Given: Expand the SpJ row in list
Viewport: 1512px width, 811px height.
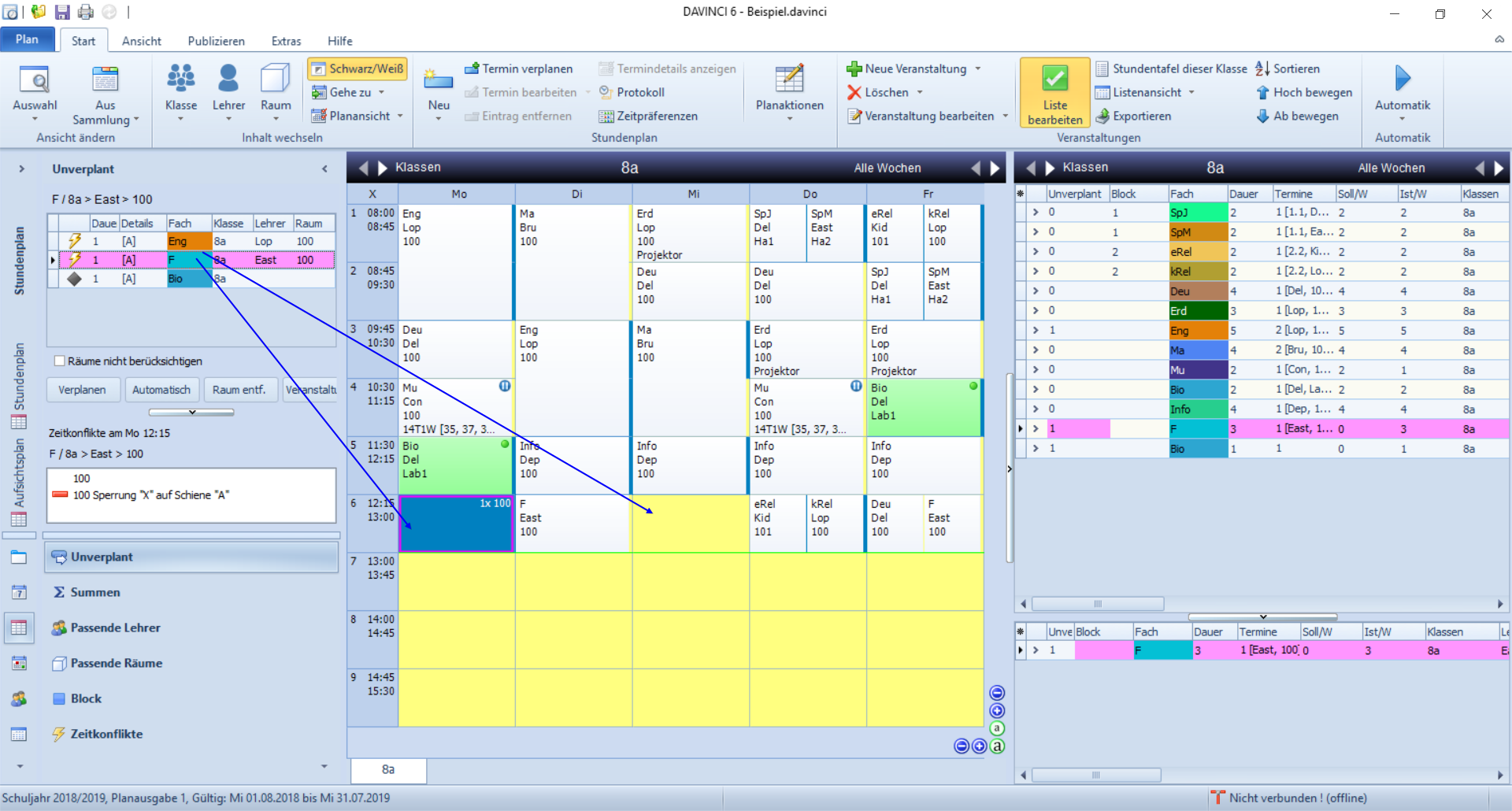Looking at the screenshot, I should point(1036,213).
